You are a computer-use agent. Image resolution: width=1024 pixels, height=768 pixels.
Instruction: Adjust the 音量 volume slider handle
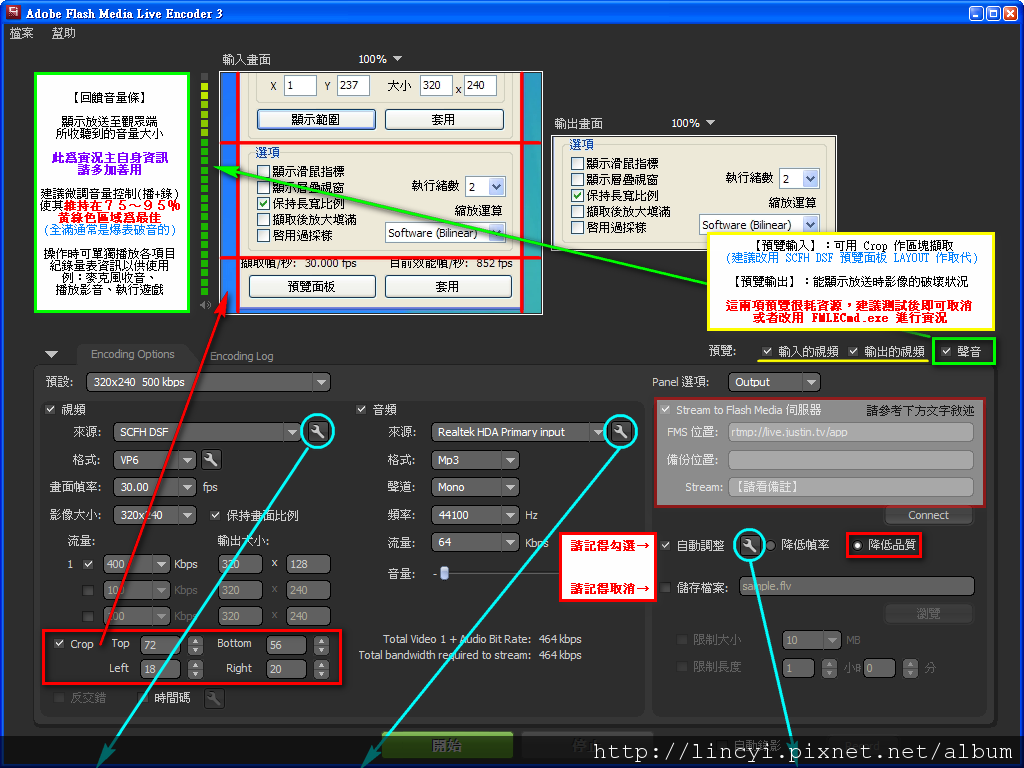pyautogui.click(x=445, y=573)
